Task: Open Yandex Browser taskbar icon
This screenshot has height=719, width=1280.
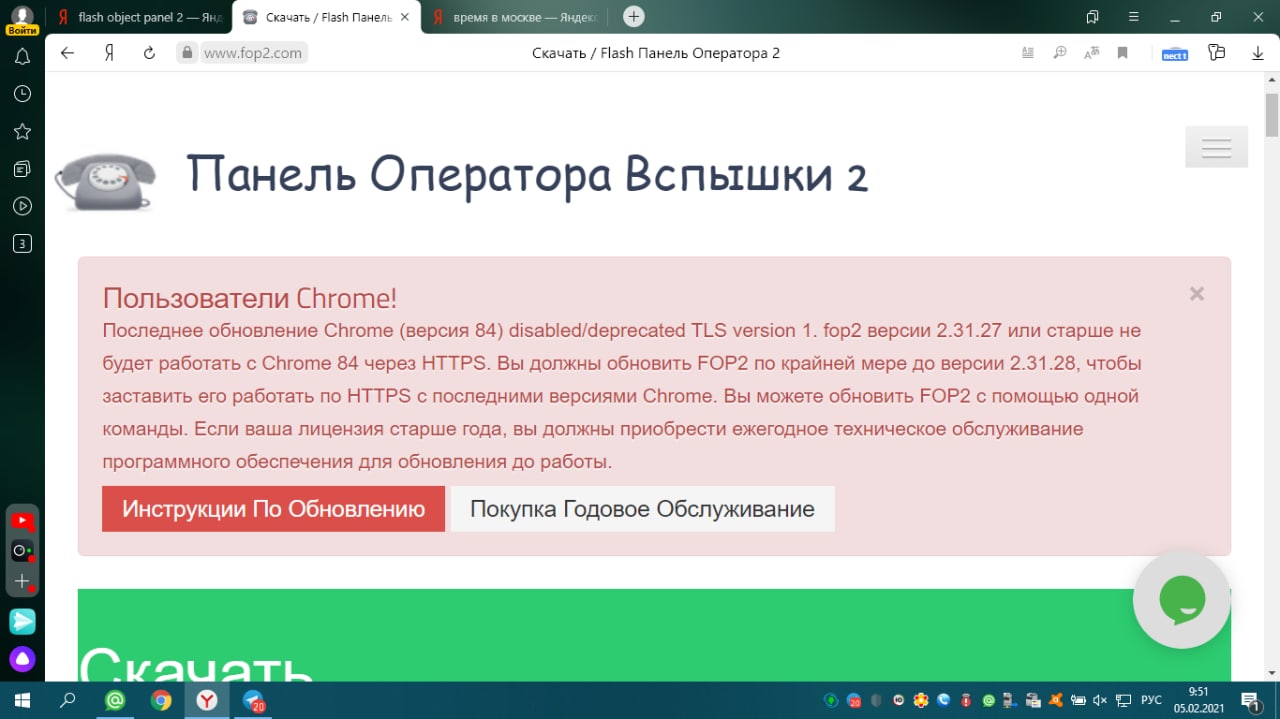Action: point(207,700)
